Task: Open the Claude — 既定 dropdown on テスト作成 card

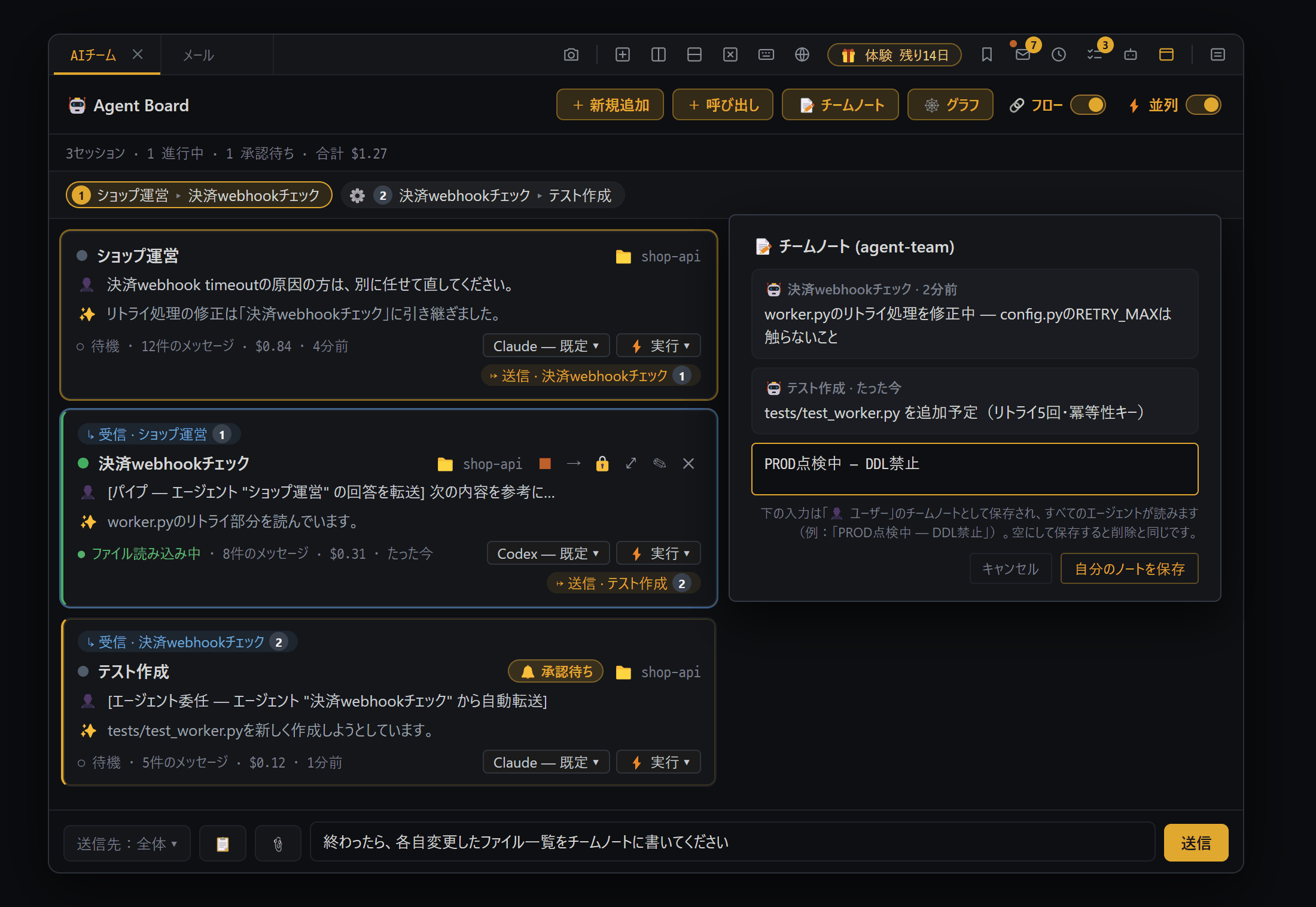Action: pyautogui.click(x=546, y=762)
